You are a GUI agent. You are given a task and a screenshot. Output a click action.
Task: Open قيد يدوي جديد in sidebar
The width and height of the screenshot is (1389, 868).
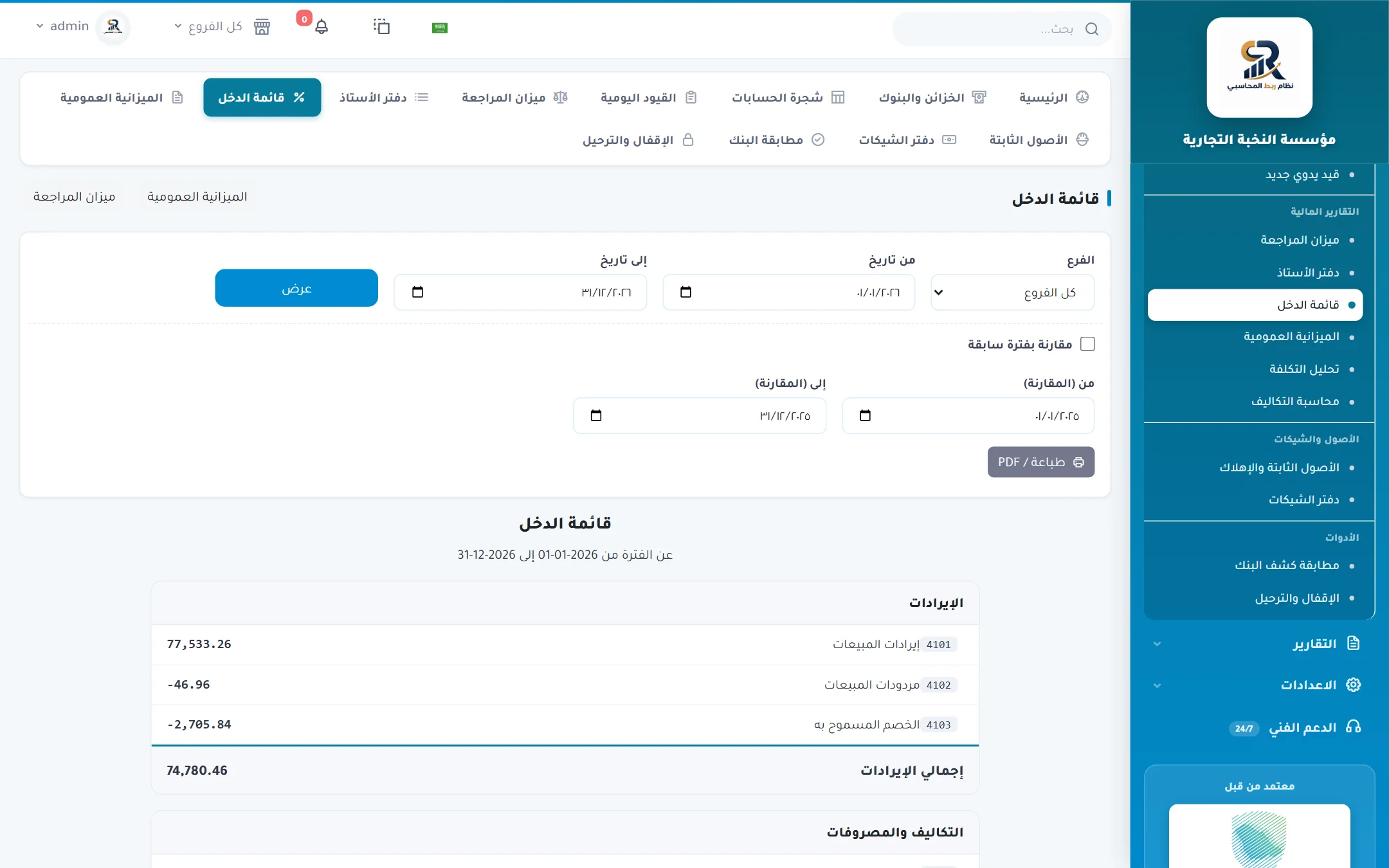[x=1302, y=175]
